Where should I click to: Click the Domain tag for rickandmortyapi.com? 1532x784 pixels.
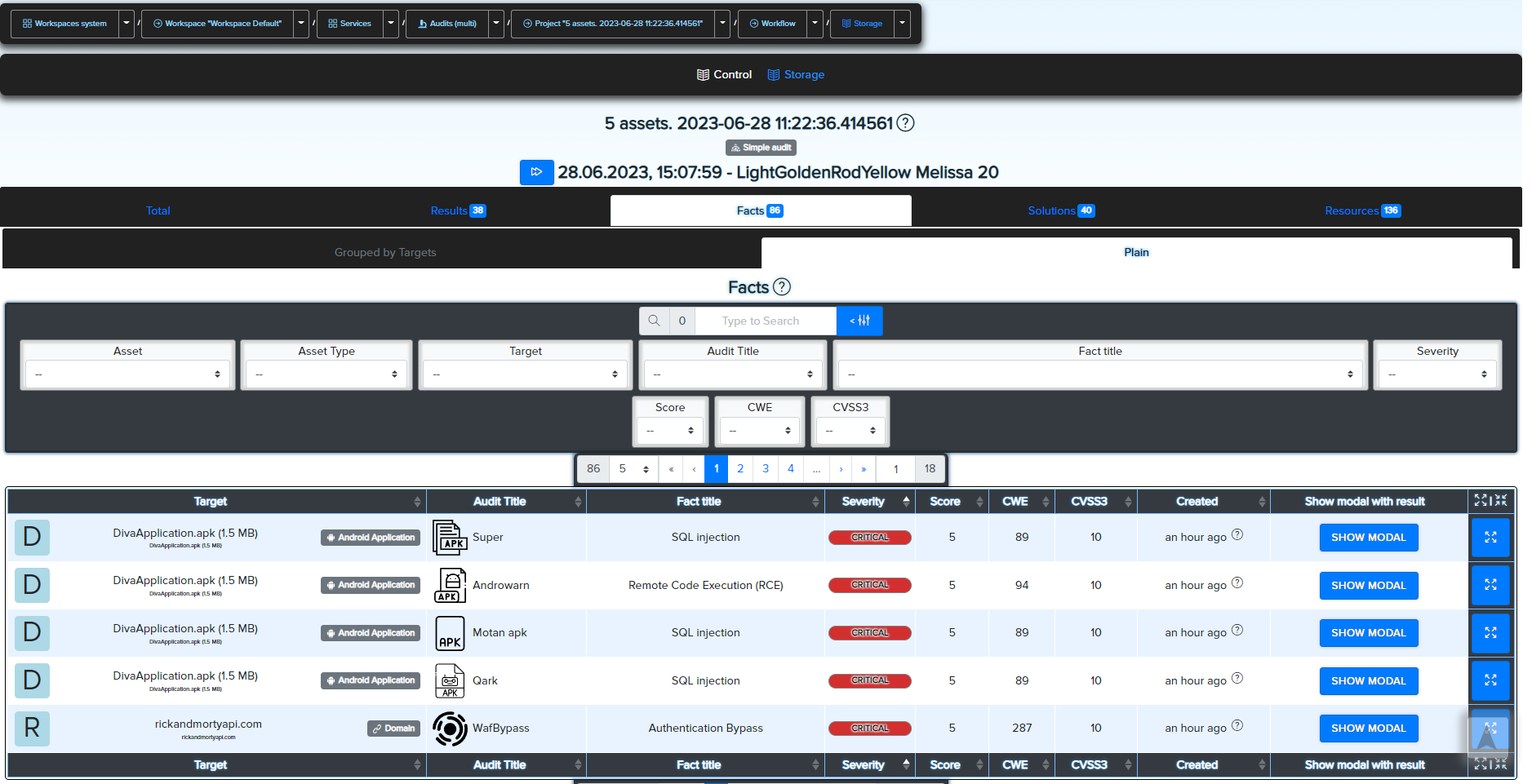tap(393, 729)
